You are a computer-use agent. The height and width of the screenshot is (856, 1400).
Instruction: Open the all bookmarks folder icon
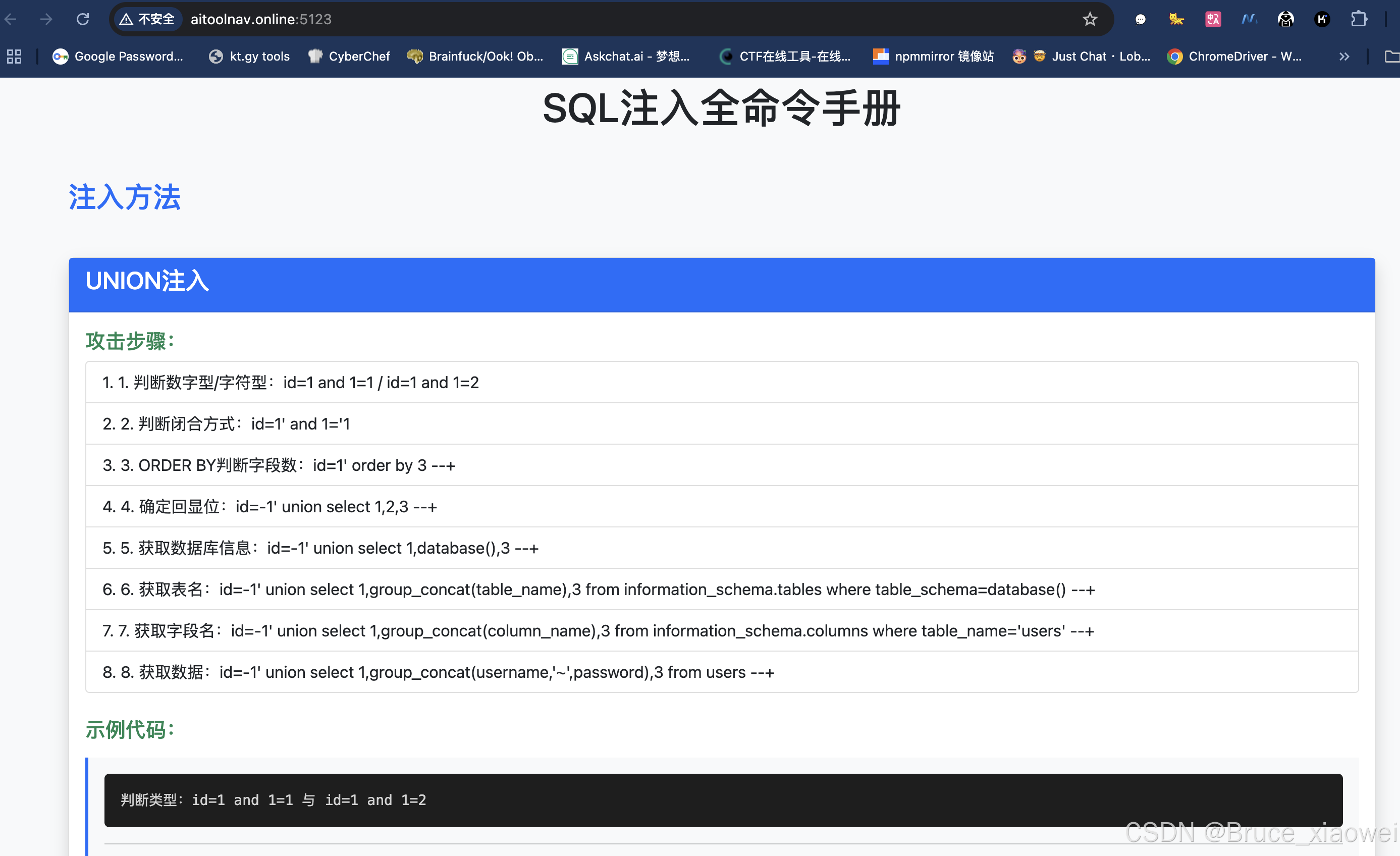click(1391, 56)
